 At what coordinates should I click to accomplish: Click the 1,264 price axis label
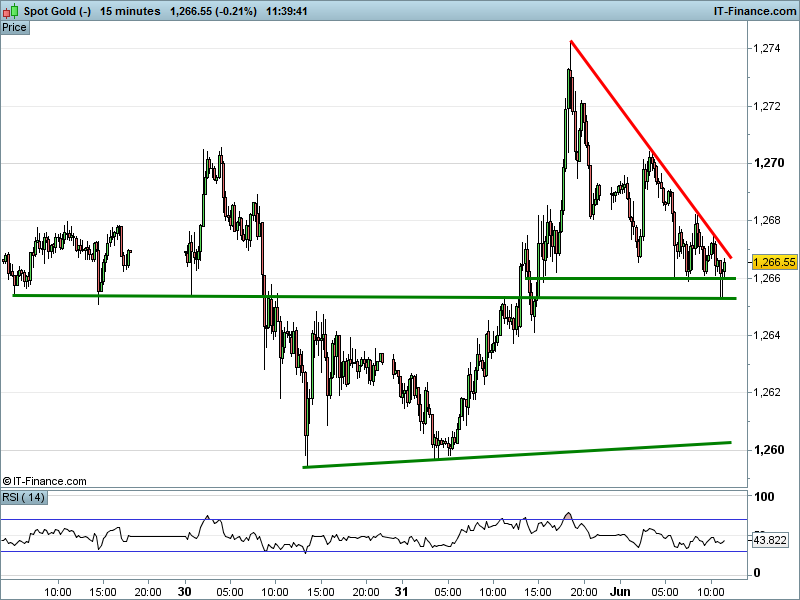point(766,335)
